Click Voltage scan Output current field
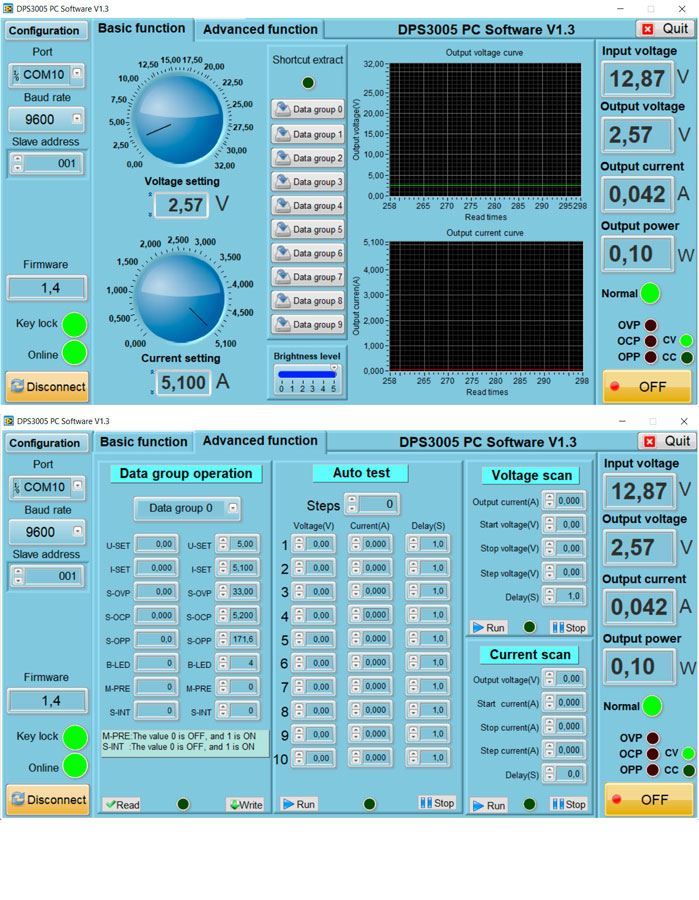 click(x=569, y=501)
